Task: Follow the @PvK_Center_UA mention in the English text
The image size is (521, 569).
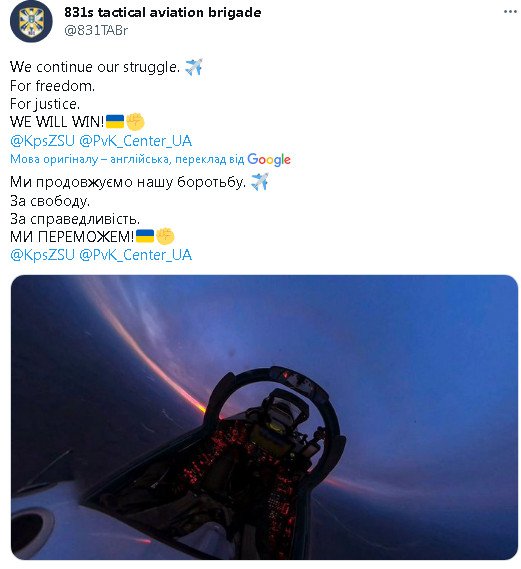Action: [x=135, y=141]
